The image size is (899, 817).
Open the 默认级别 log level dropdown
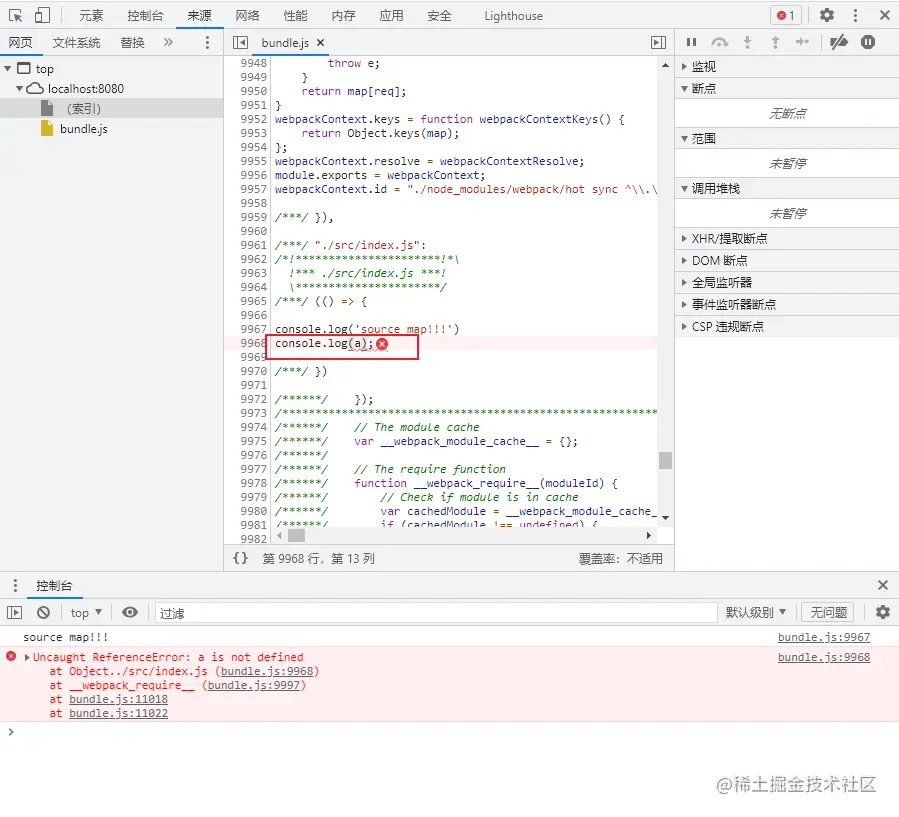pos(756,612)
